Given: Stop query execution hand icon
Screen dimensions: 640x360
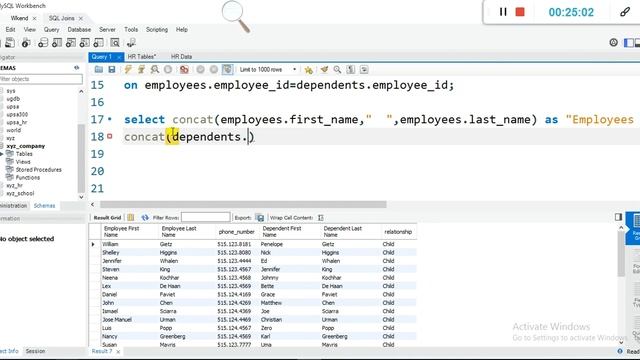Looking at the screenshot, I should [168, 69].
